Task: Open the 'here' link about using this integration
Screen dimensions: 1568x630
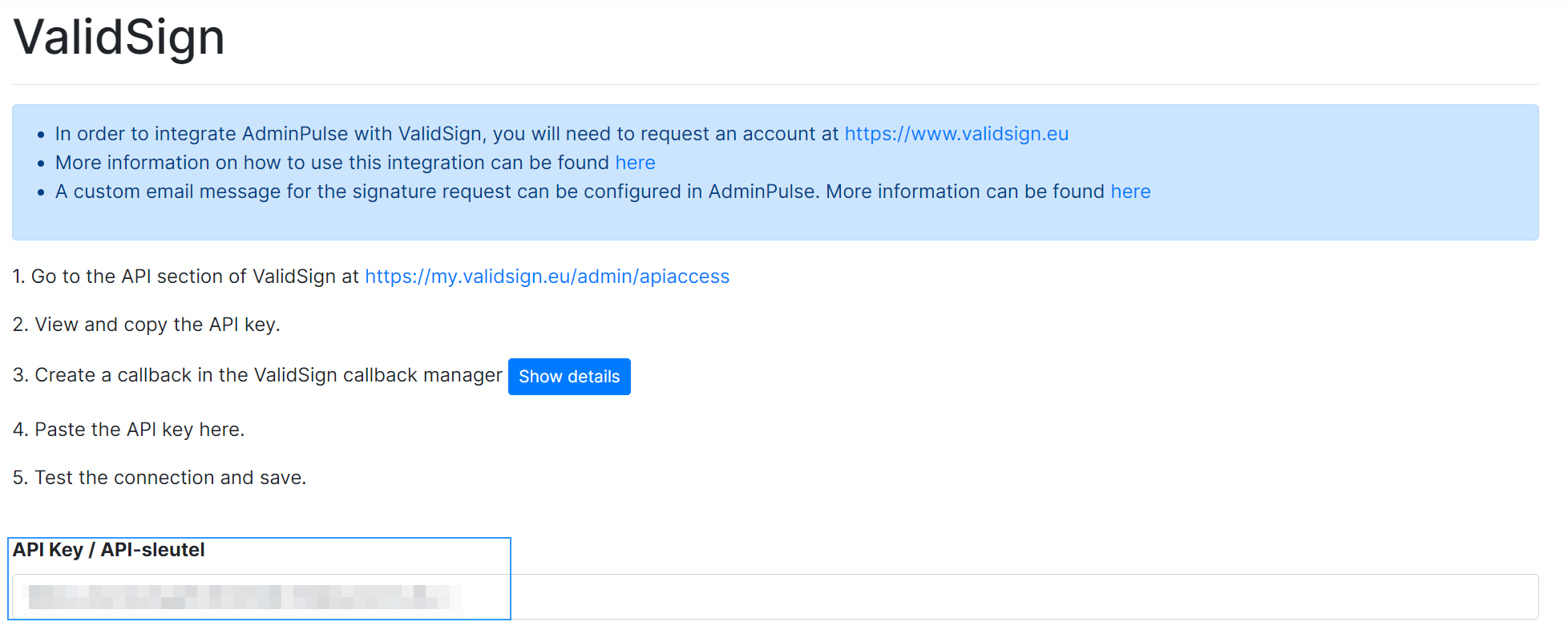Action: pos(635,163)
